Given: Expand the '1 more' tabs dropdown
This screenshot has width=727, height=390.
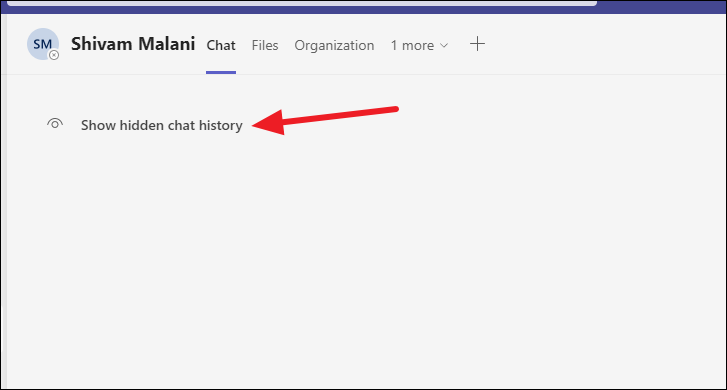Looking at the screenshot, I should click(x=419, y=45).
